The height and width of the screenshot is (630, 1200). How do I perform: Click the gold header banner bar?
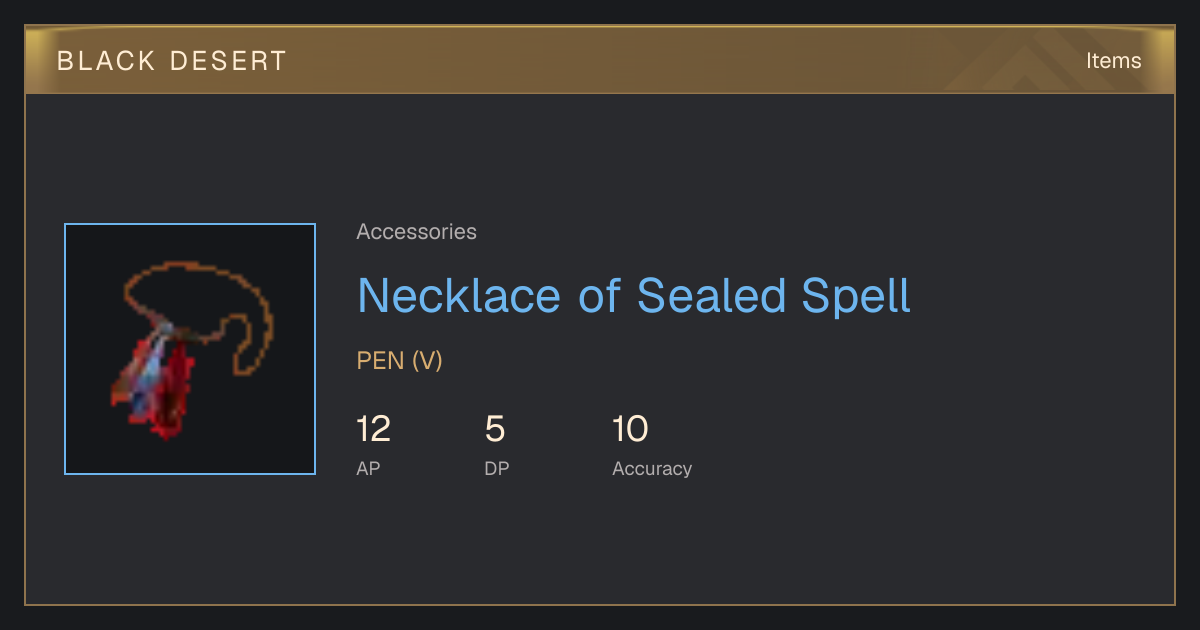600,60
